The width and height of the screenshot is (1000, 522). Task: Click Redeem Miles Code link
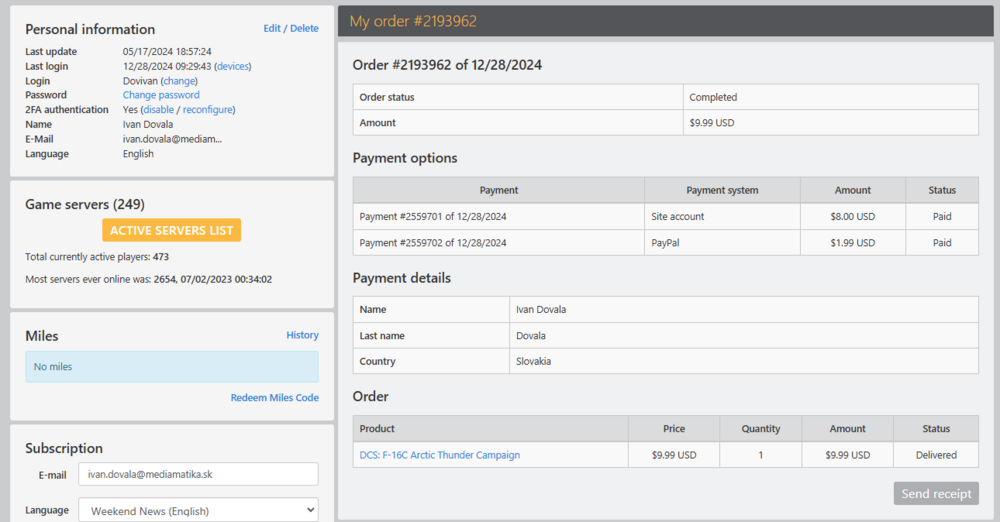point(274,398)
